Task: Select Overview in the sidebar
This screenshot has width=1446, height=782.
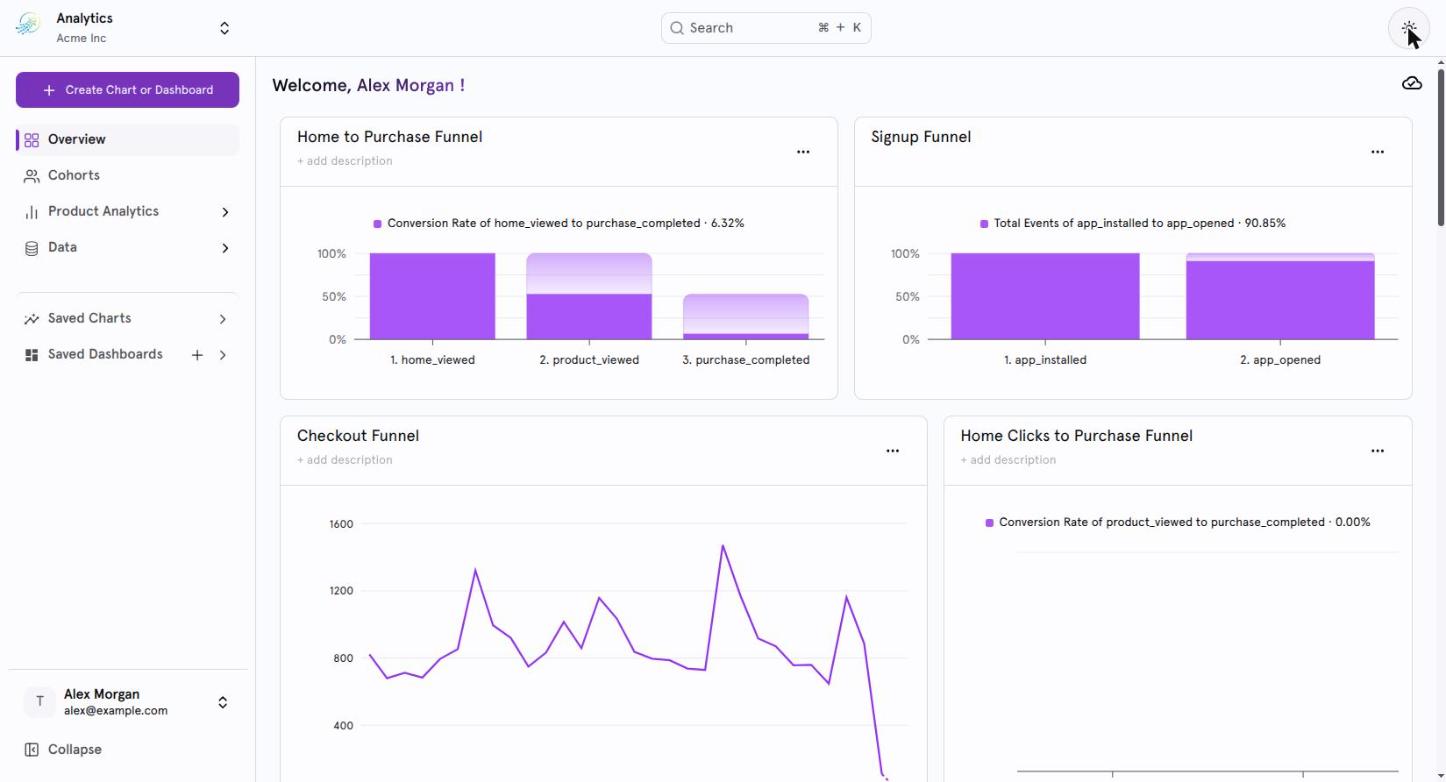Action: pos(127,140)
